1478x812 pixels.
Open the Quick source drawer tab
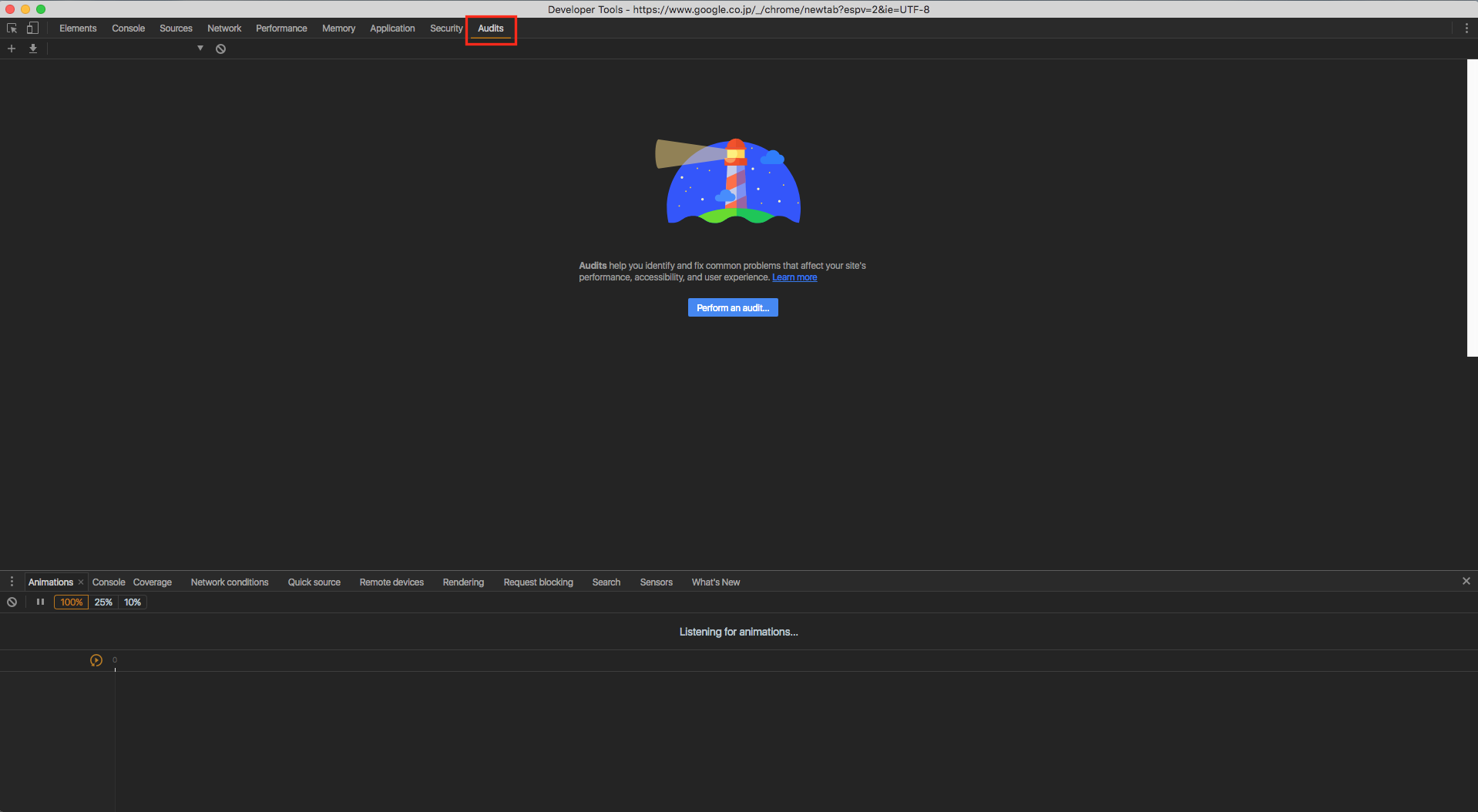click(314, 582)
